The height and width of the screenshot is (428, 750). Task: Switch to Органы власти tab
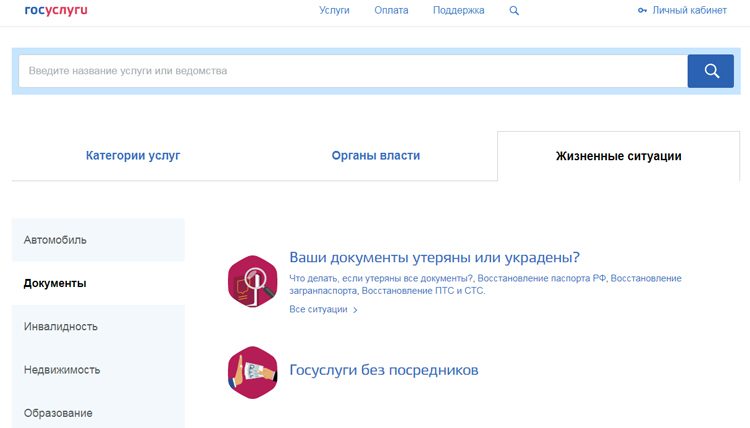[375, 156]
